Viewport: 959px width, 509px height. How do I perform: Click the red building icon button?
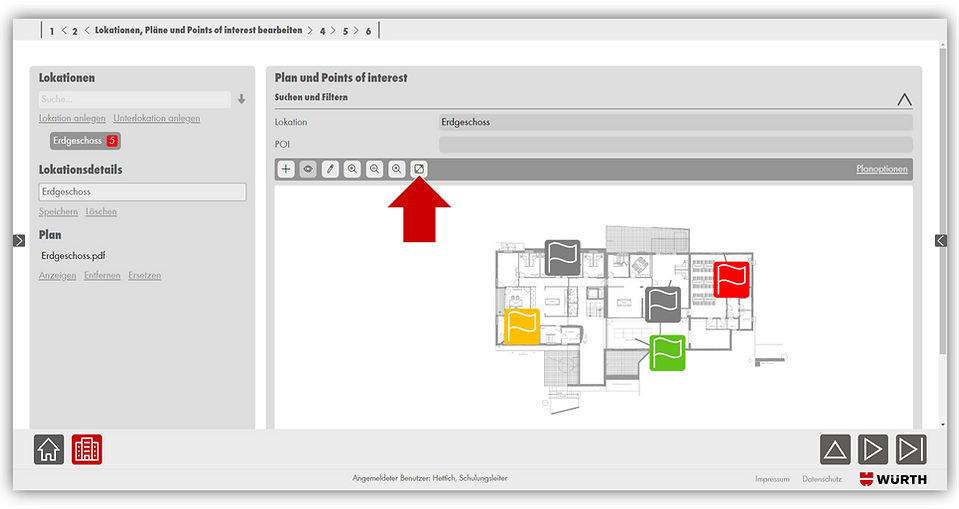(x=87, y=450)
